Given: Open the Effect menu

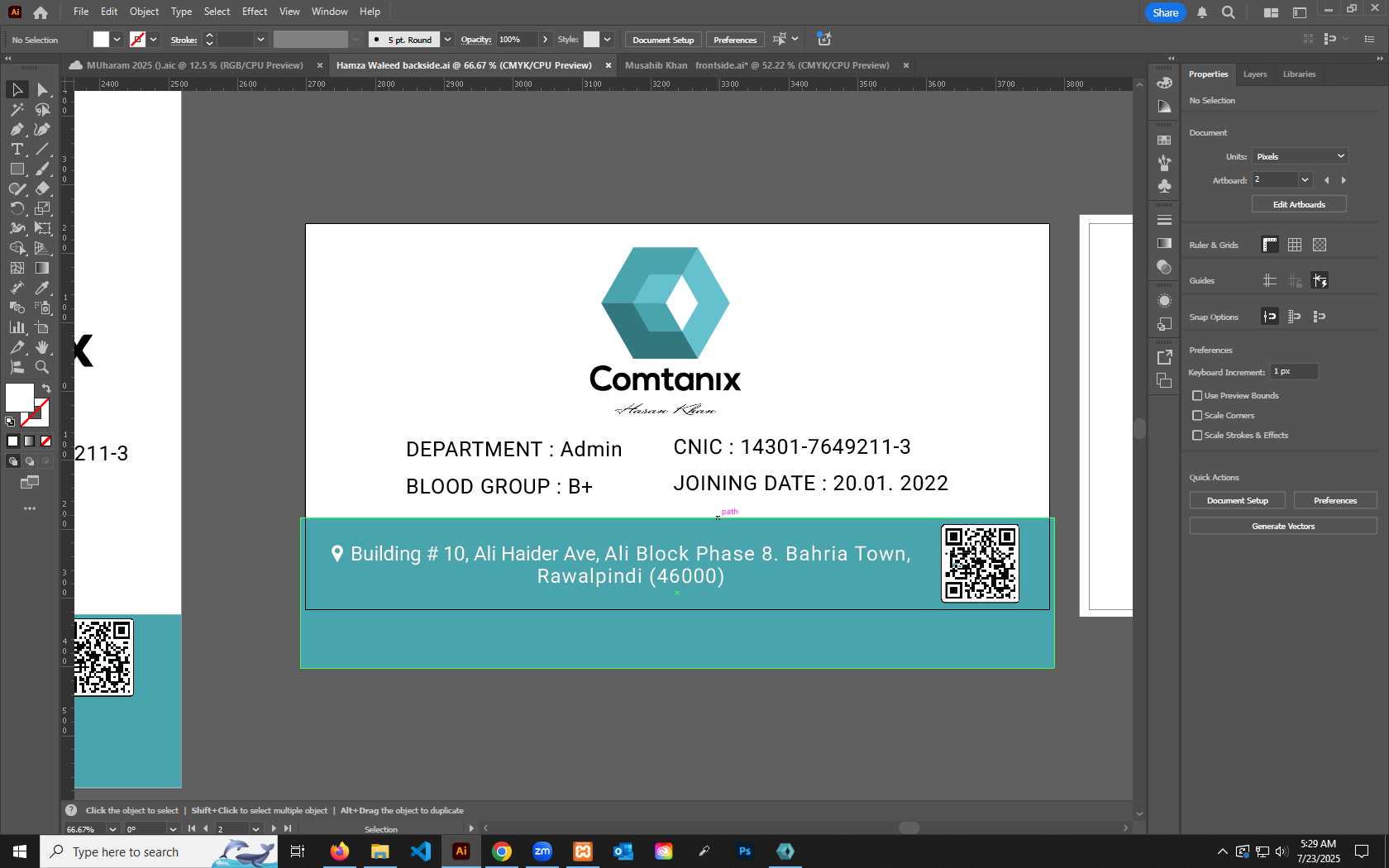Looking at the screenshot, I should coord(255,12).
